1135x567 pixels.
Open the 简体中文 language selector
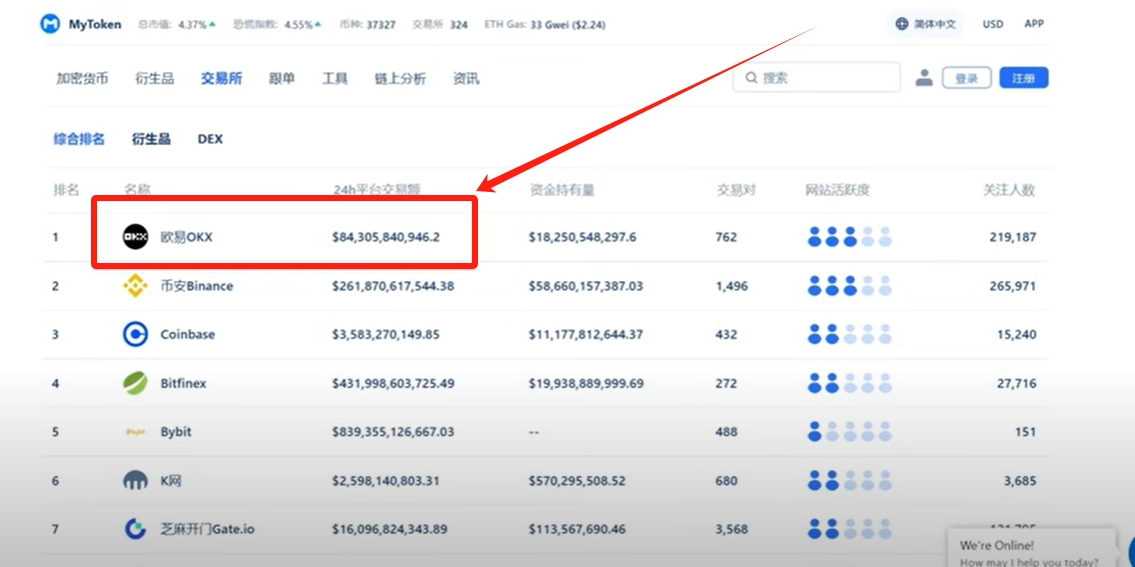(x=926, y=24)
